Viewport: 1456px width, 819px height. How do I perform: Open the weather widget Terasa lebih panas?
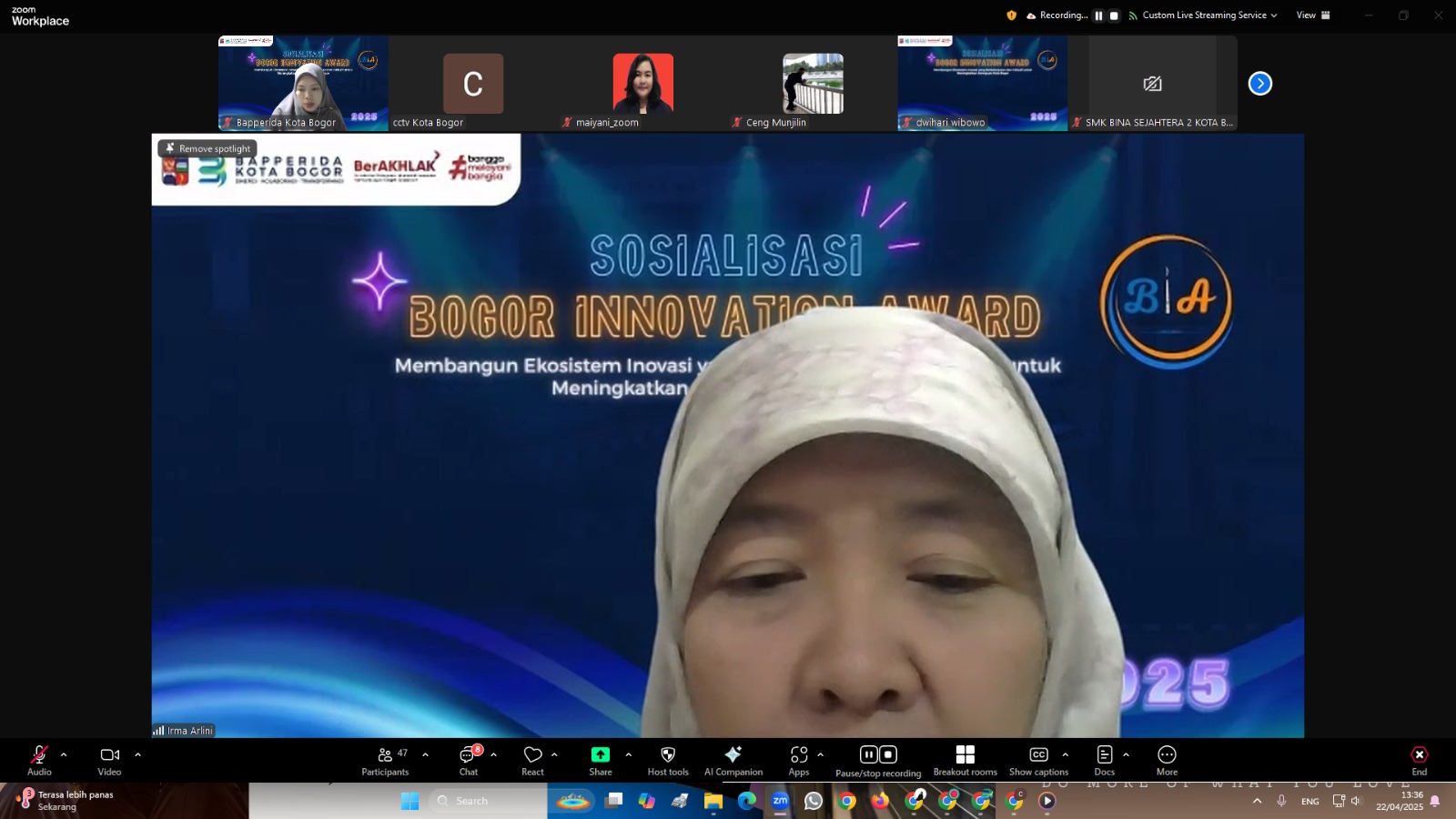(x=66, y=801)
